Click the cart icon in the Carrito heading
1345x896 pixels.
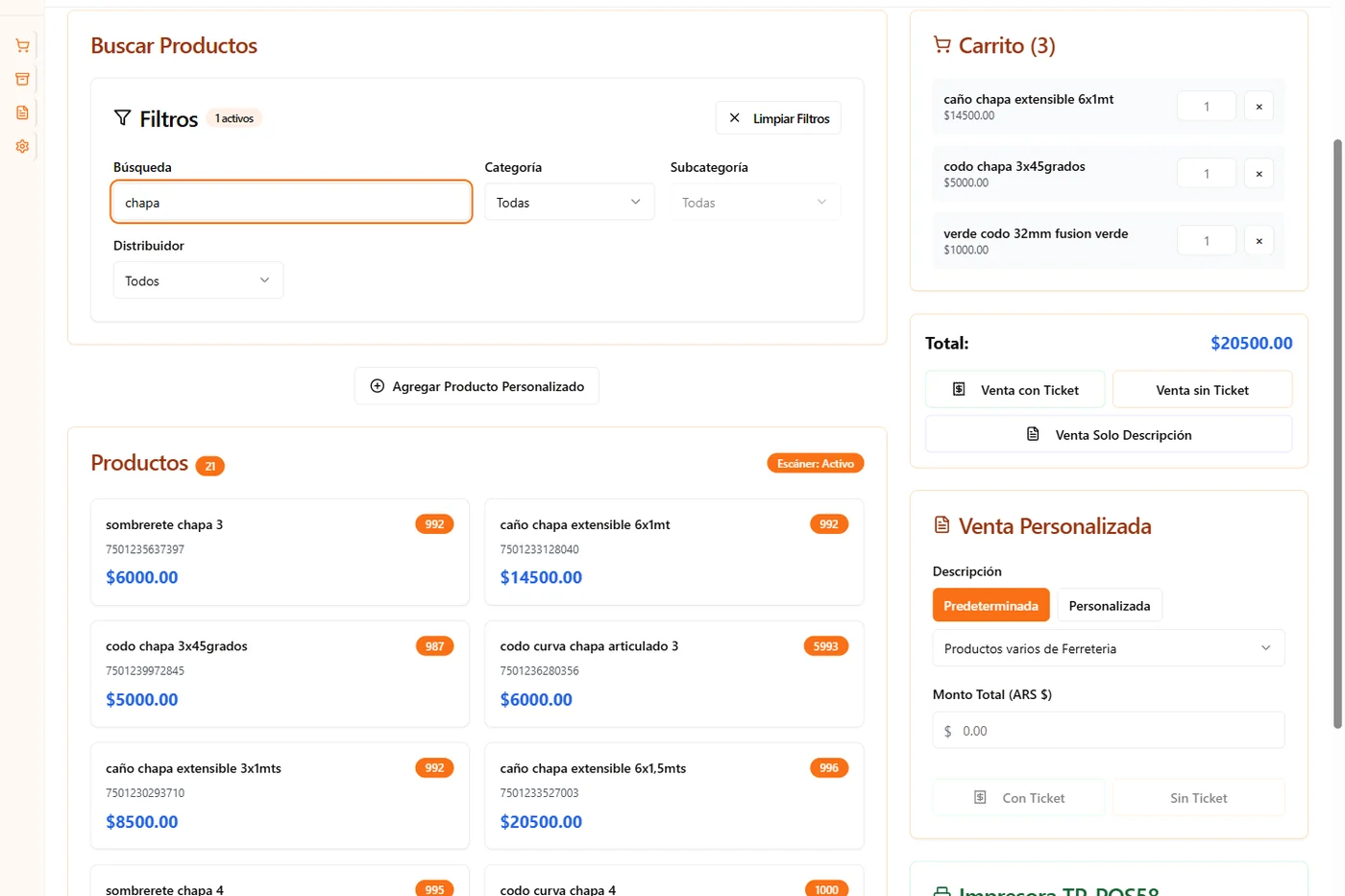click(x=941, y=45)
